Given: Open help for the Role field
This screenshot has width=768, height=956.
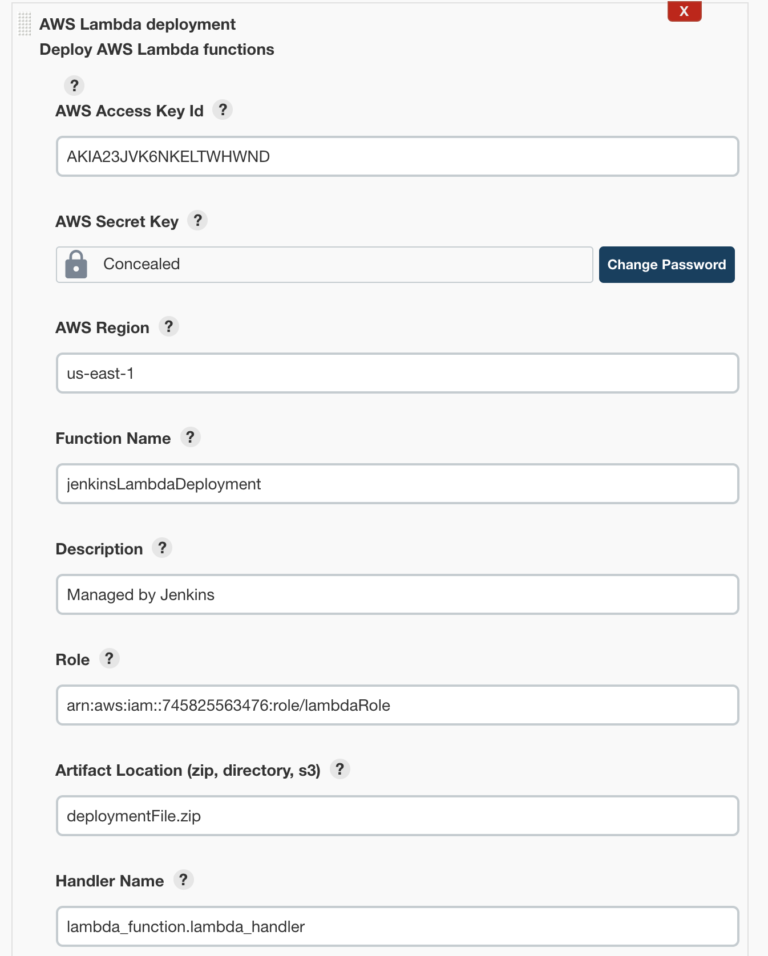Looking at the screenshot, I should tap(109, 659).
